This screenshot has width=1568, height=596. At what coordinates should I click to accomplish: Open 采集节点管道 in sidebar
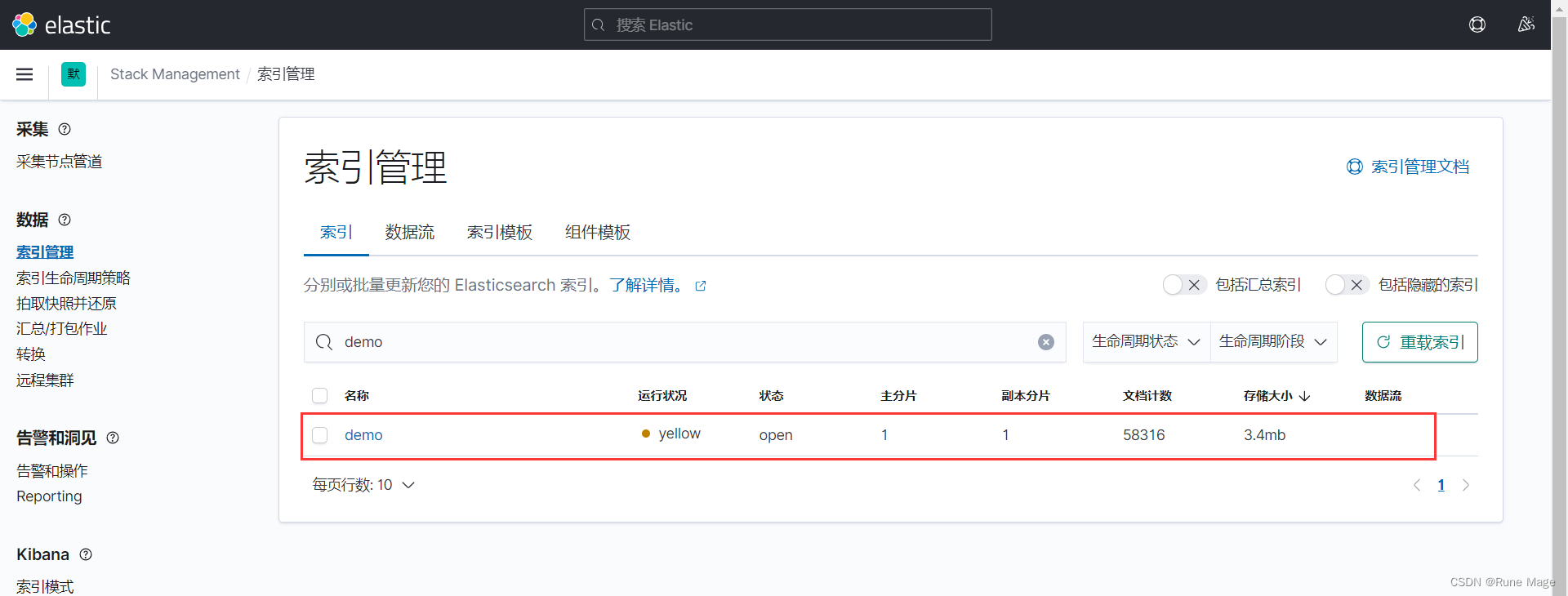coord(60,162)
